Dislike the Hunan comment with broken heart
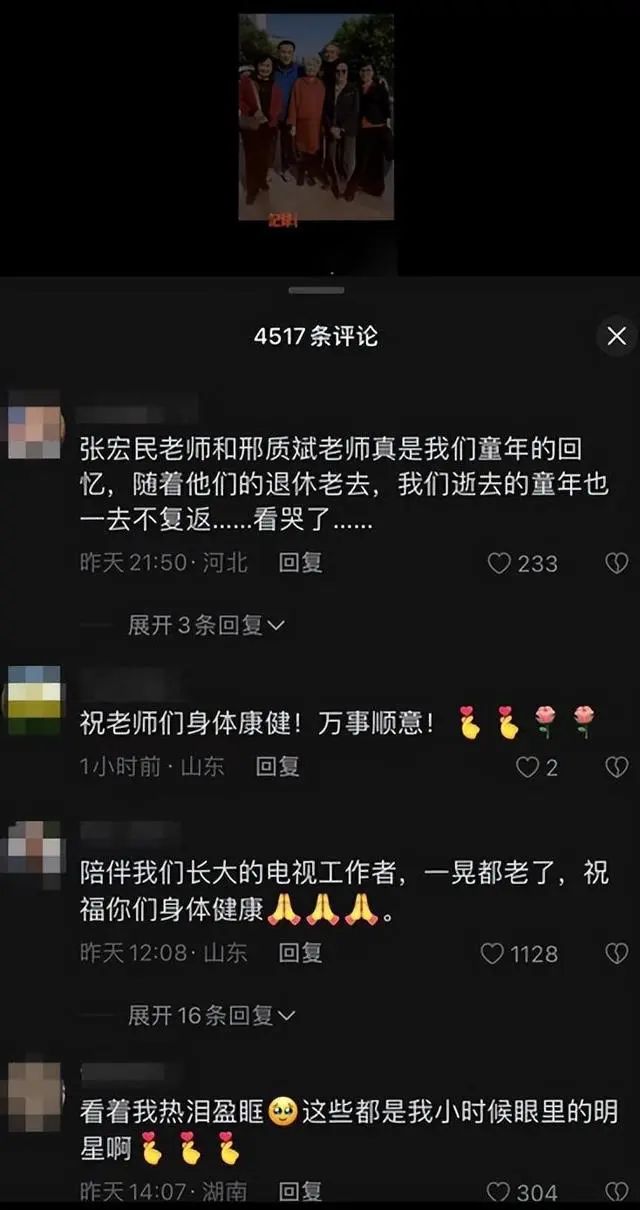Viewport: 640px width, 1210px height. [x=617, y=1192]
